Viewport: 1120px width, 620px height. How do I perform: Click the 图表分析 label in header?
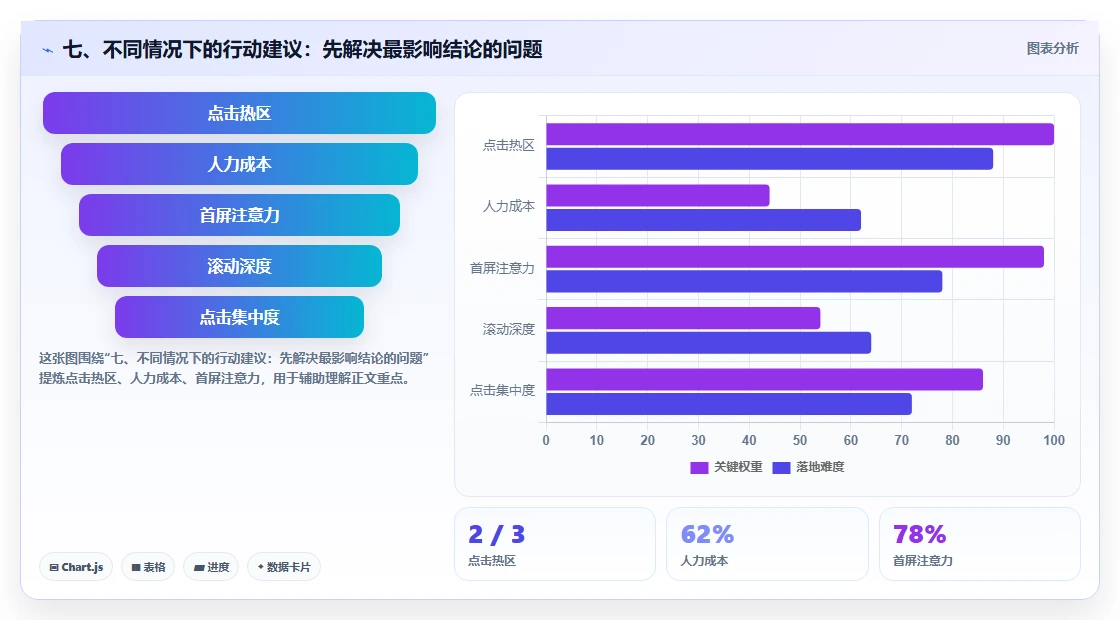pos(1052,49)
